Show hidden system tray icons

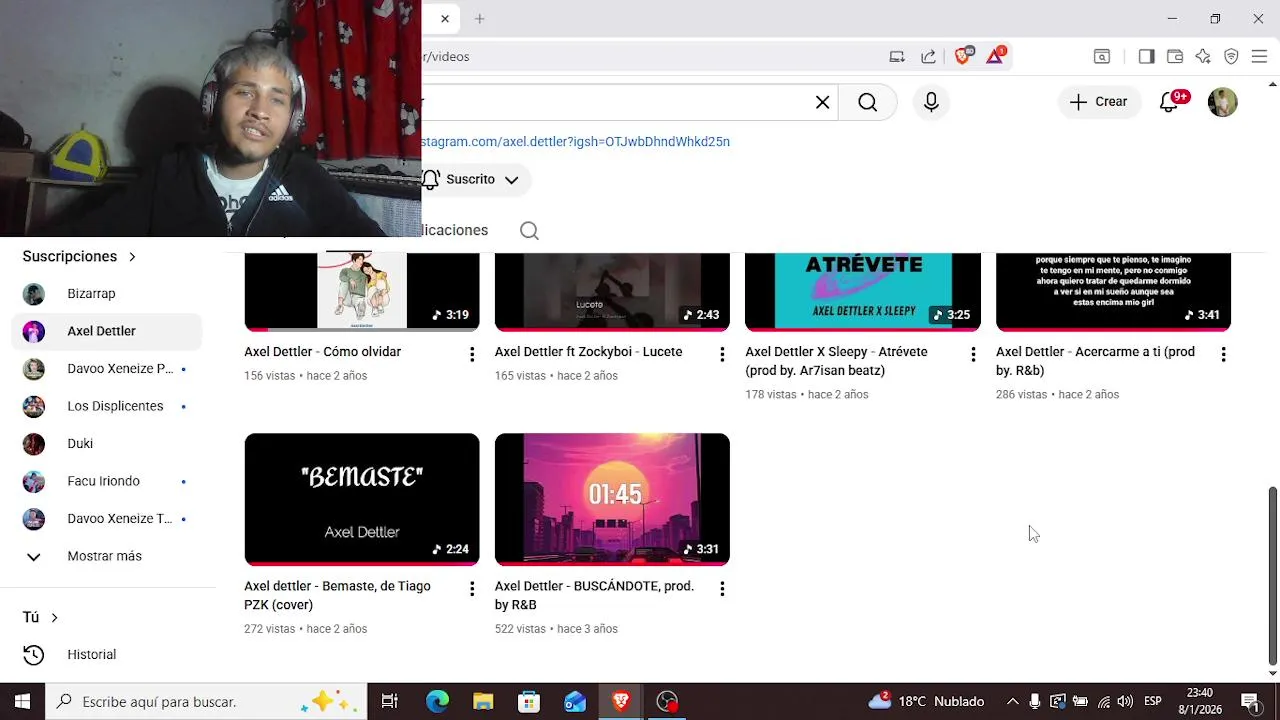(x=1012, y=702)
